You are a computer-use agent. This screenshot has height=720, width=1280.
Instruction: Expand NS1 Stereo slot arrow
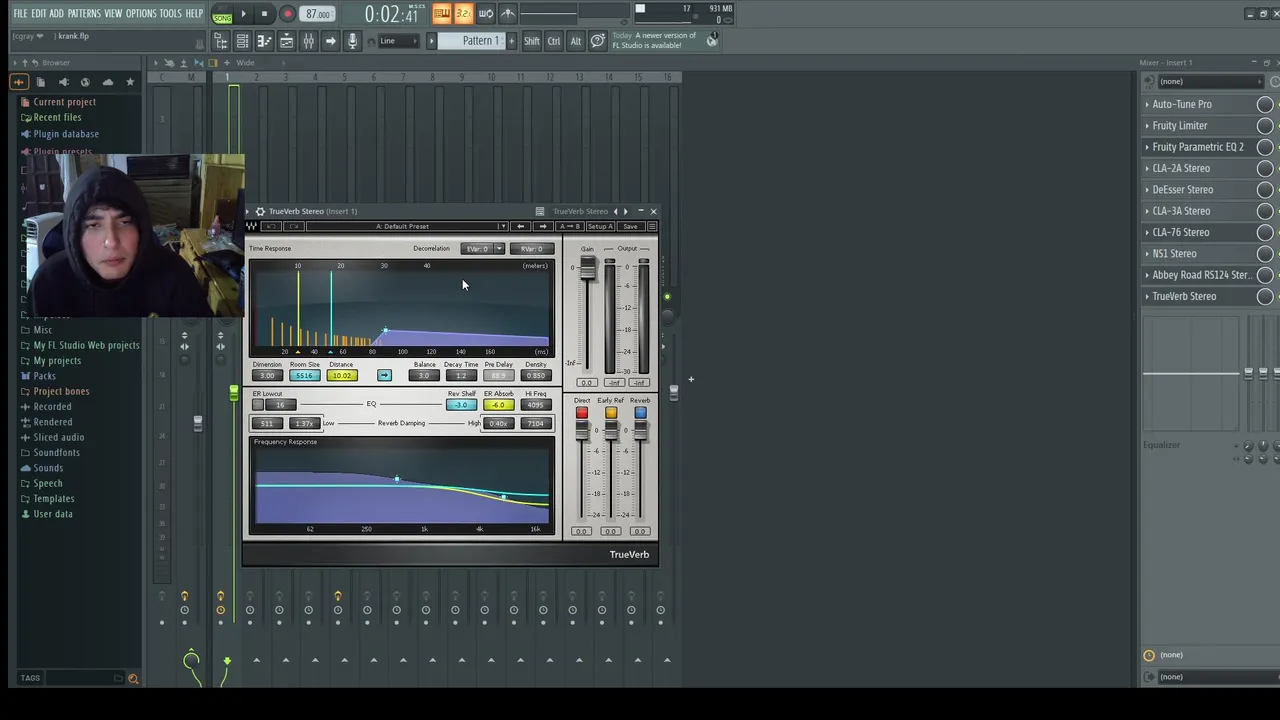tap(1147, 254)
